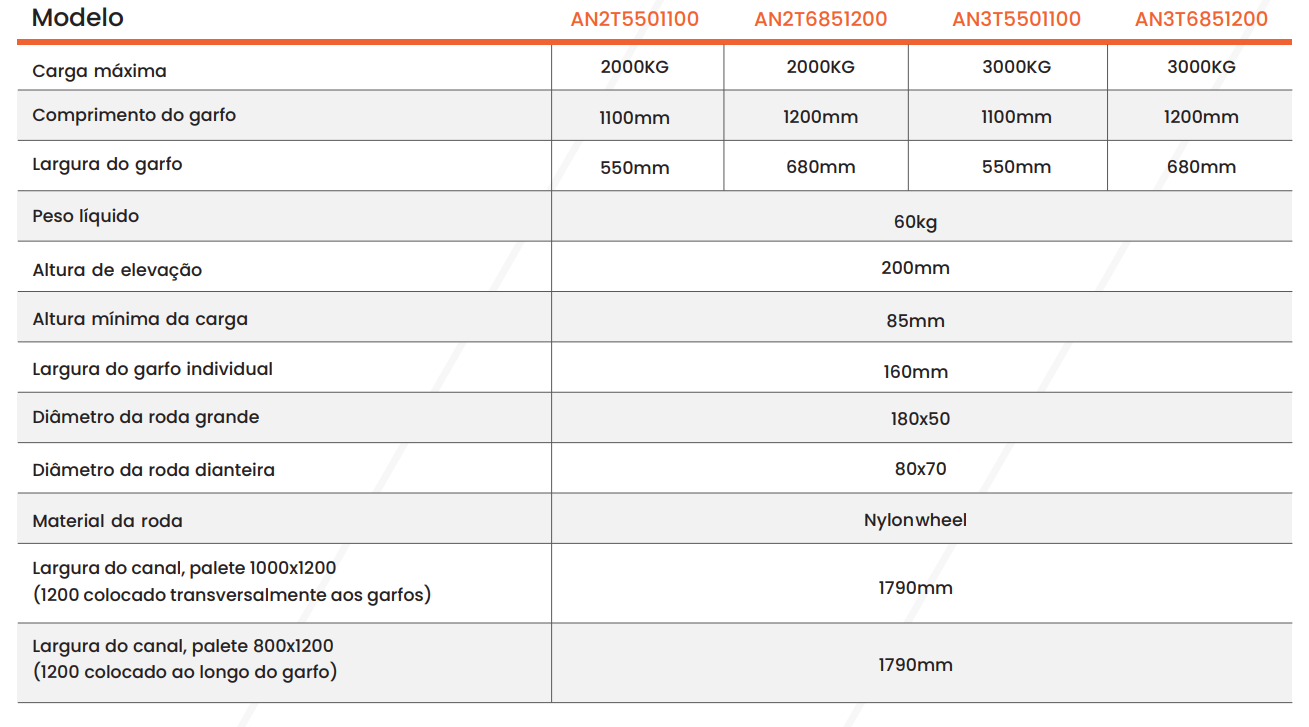Select the palete 800x1200 channel width label

click(185, 659)
